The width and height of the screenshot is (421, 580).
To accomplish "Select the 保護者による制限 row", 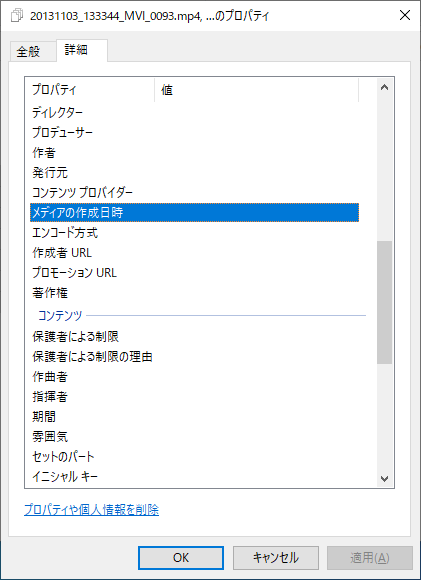I will pyautogui.click(x=194, y=337).
